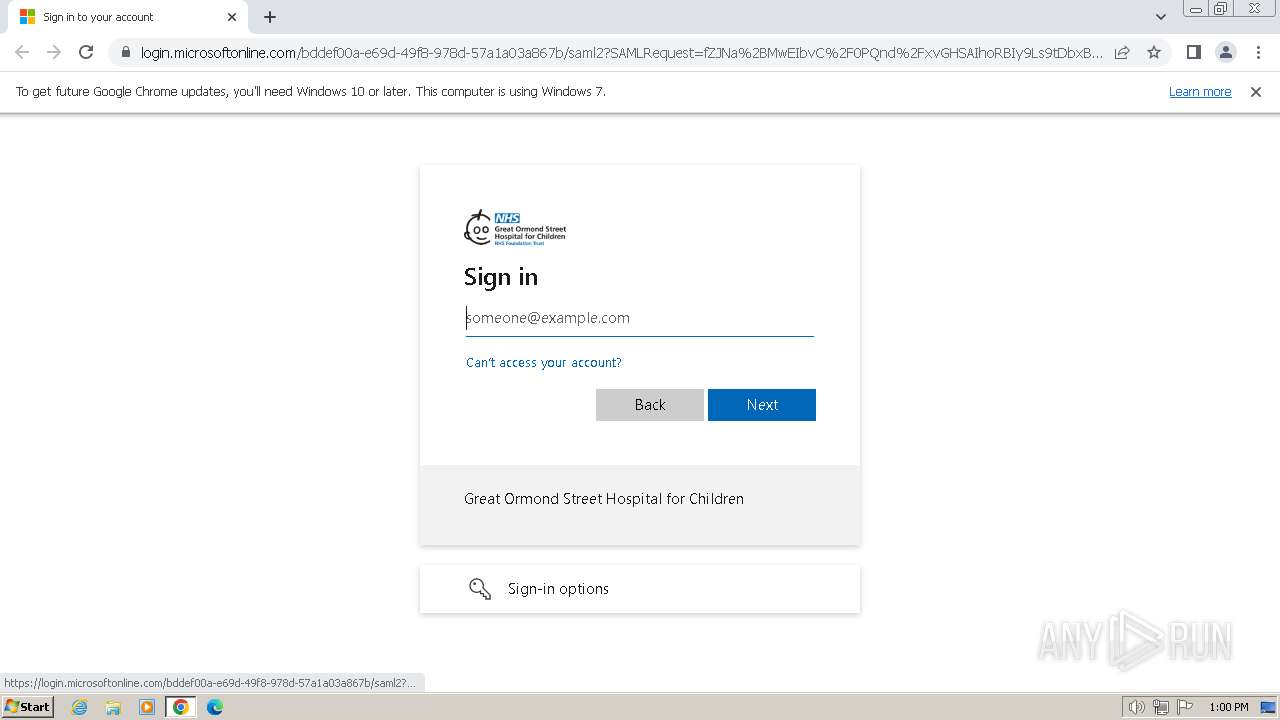View site info via padlock icon
1280x720 pixels.
coord(125,52)
